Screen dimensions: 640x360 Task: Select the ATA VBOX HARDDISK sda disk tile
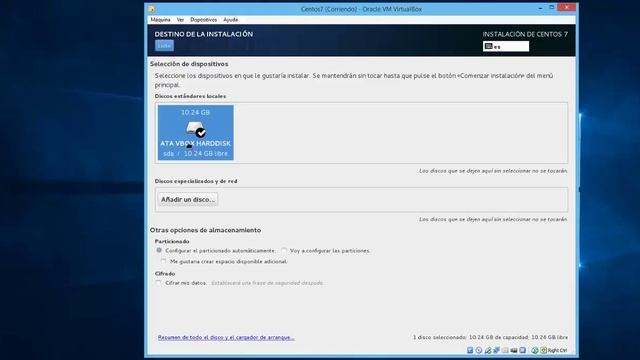196,133
